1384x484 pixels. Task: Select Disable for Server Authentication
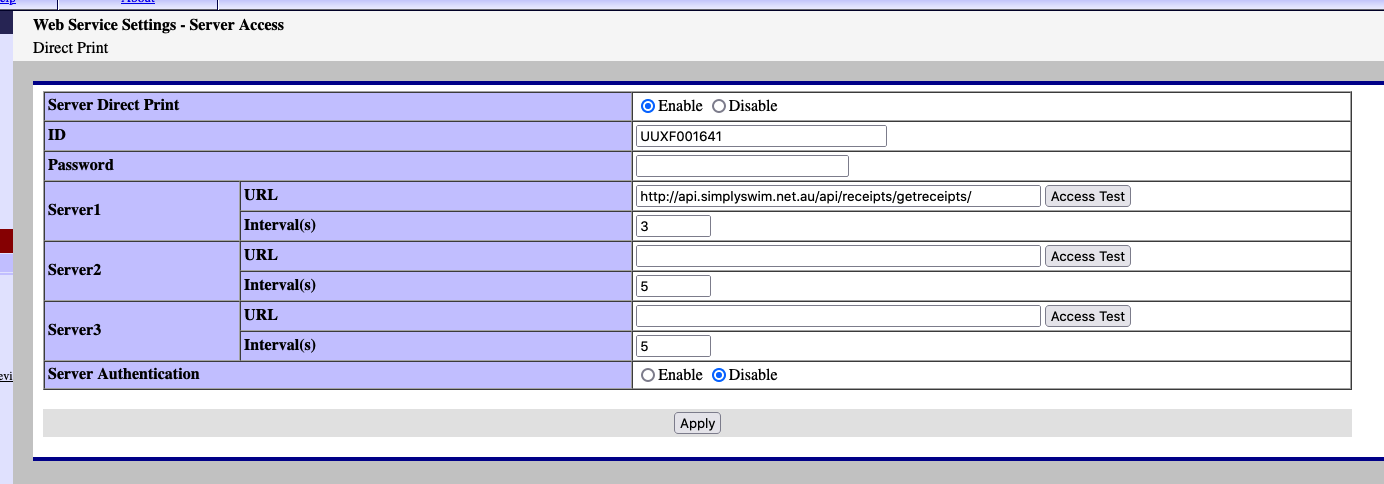tap(718, 375)
